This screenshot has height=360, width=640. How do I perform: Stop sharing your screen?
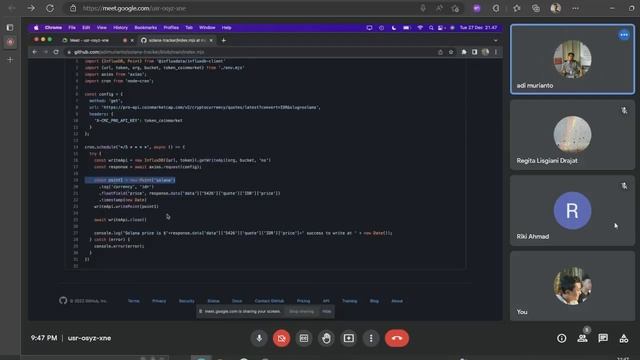302,311
